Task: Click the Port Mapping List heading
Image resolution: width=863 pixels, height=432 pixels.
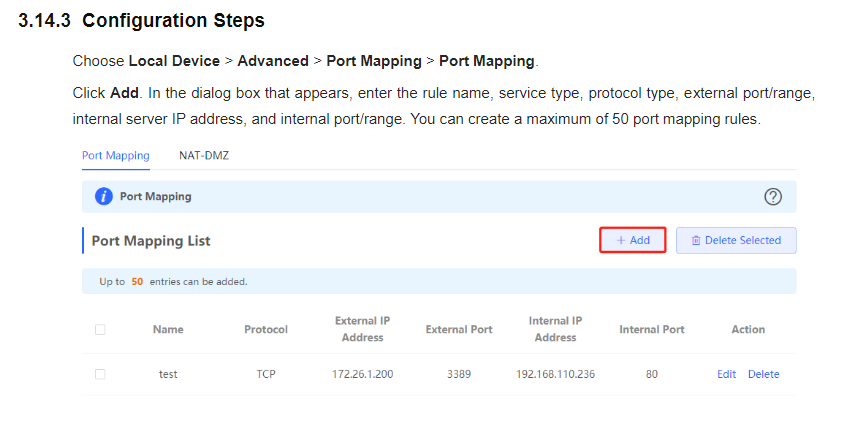Action: pos(151,241)
